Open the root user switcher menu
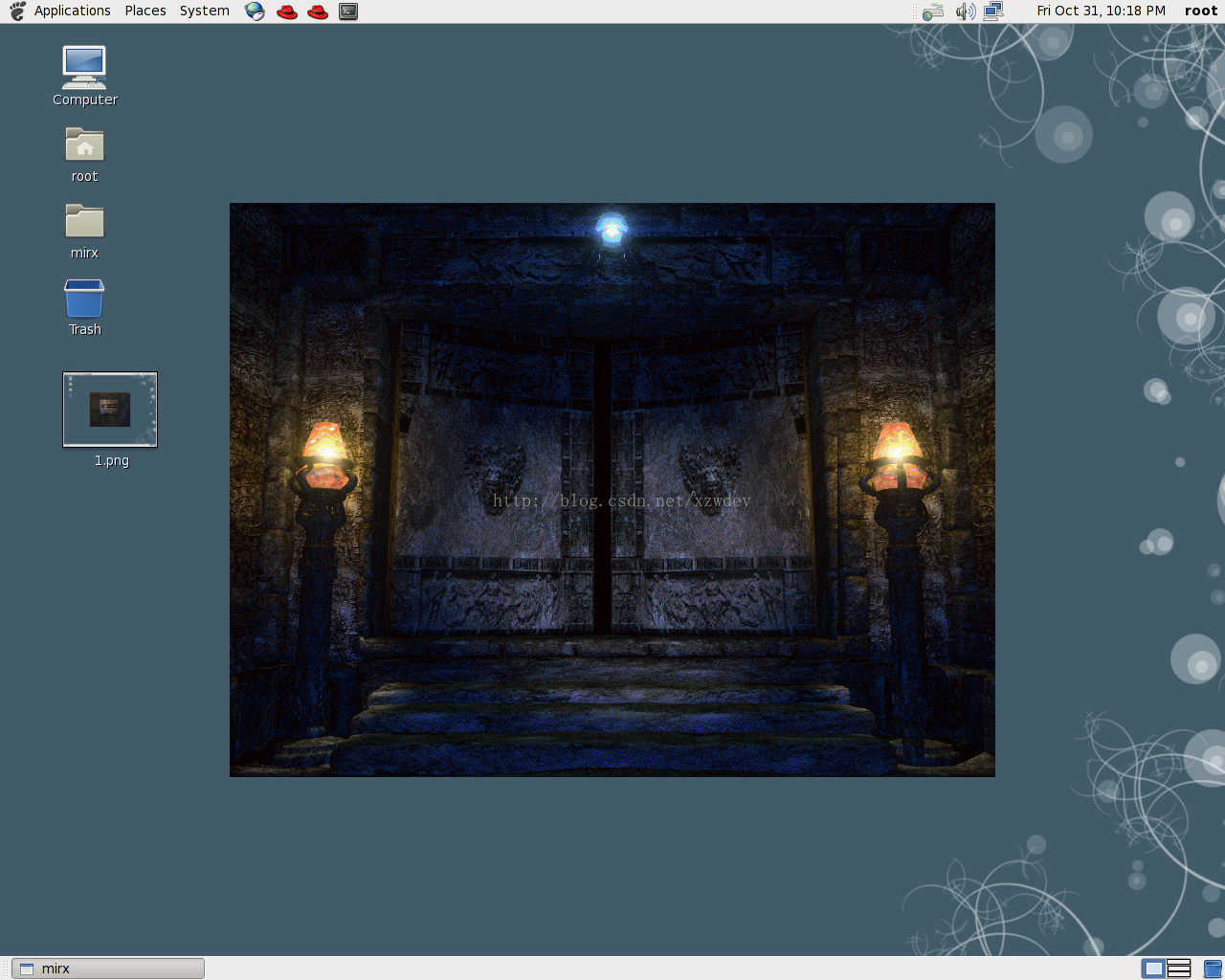Viewport: 1225px width, 980px height. pos(1201,11)
